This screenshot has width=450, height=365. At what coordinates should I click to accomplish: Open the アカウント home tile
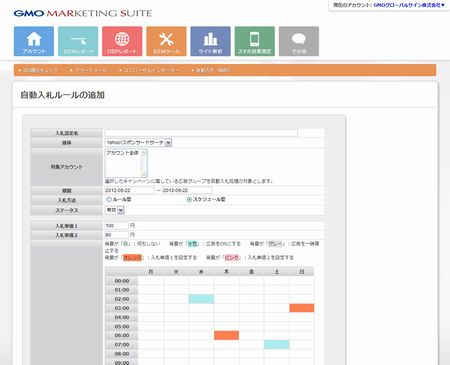coord(34,41)
